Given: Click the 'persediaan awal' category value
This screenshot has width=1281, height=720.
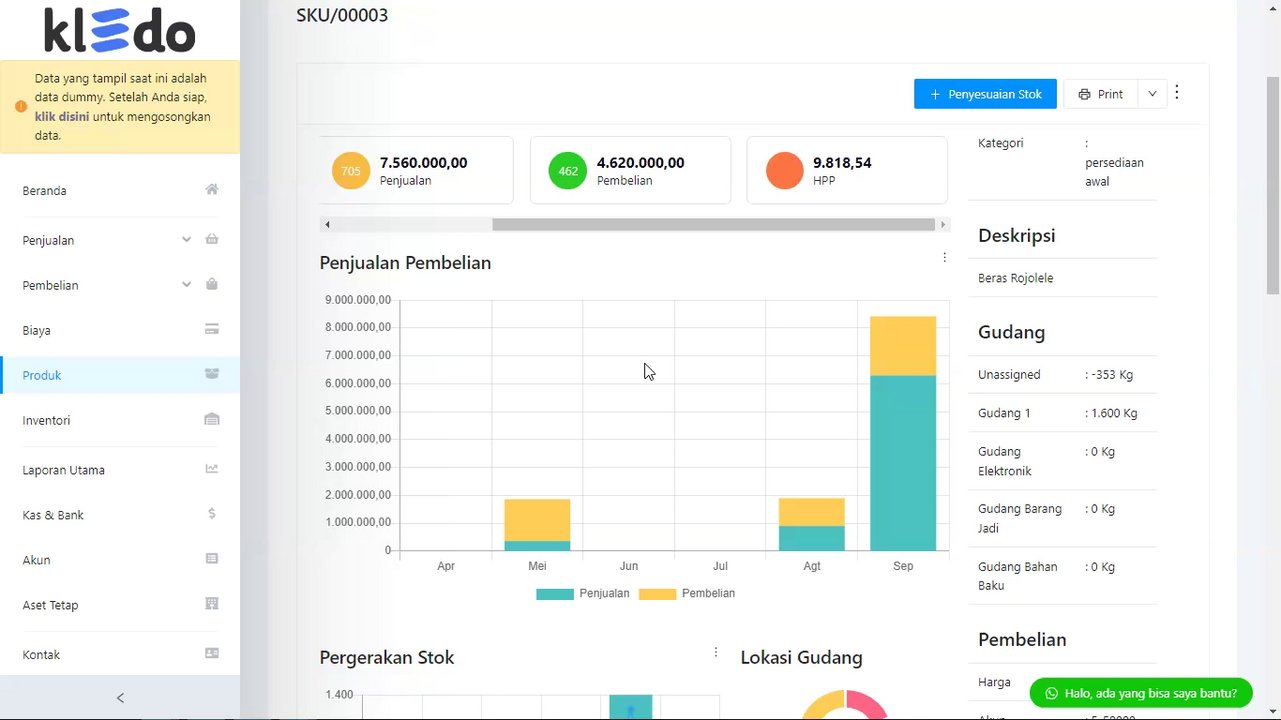Looking at the screenshot, I should point(1114,172).
